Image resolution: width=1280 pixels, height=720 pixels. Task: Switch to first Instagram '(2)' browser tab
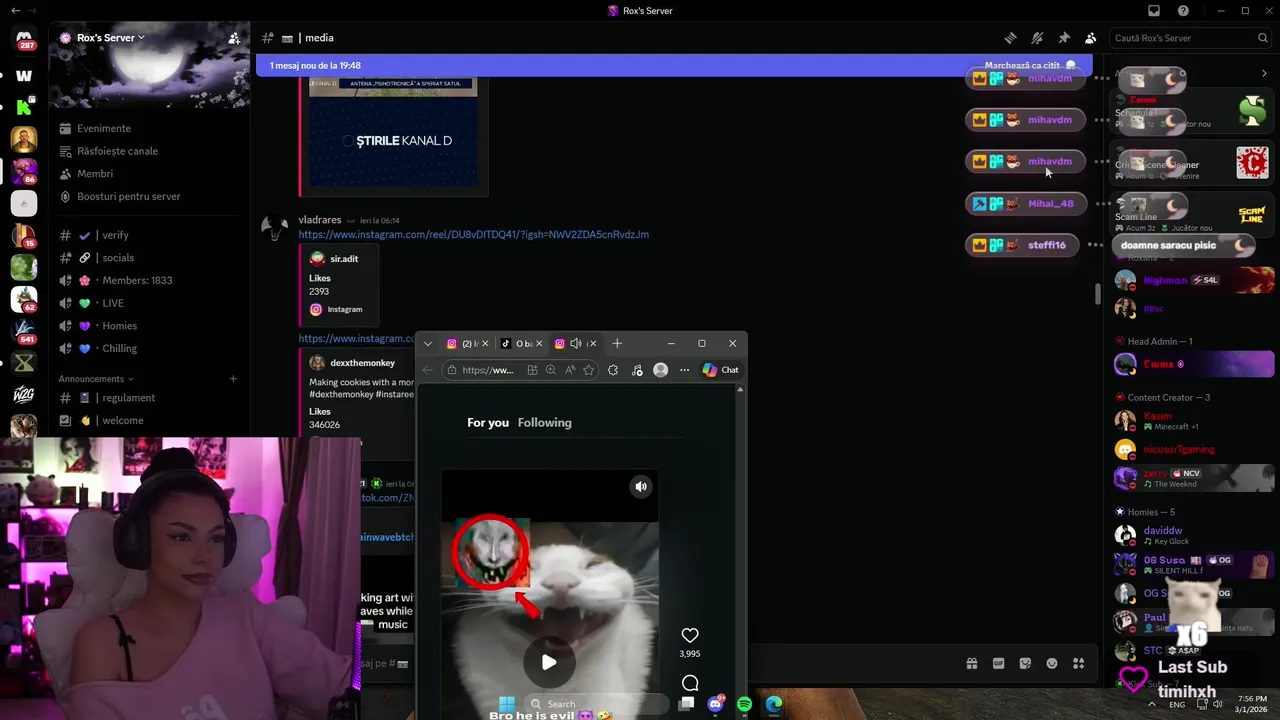coord(467,343)
